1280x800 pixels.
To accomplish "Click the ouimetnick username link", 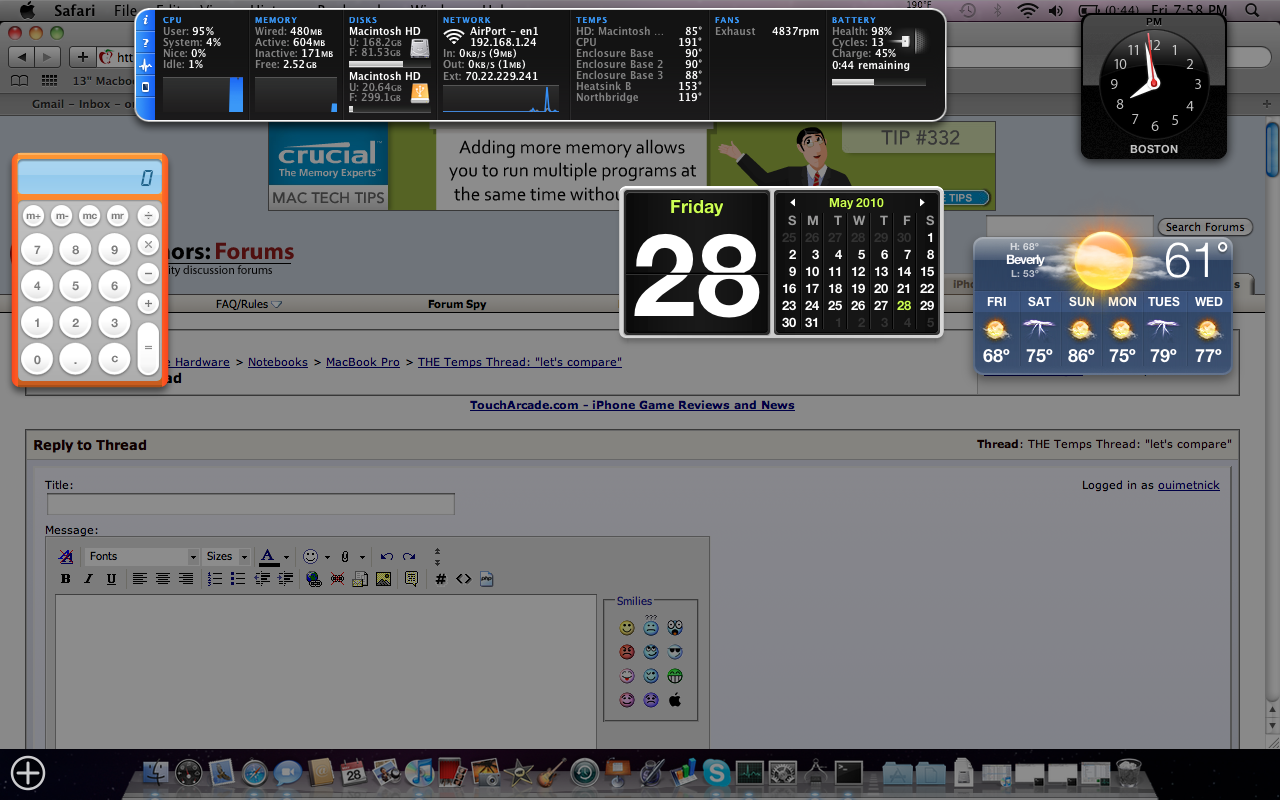I will [x=1189, y=485].
